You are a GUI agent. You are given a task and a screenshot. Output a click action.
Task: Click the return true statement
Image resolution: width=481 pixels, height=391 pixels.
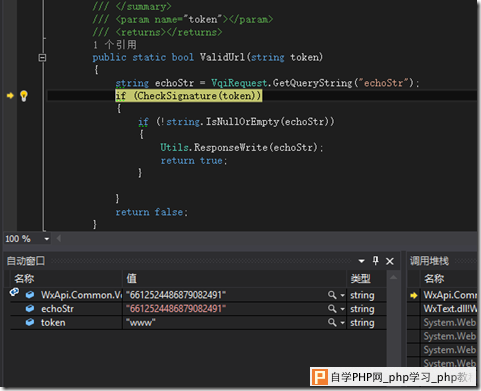coord(194,161)
